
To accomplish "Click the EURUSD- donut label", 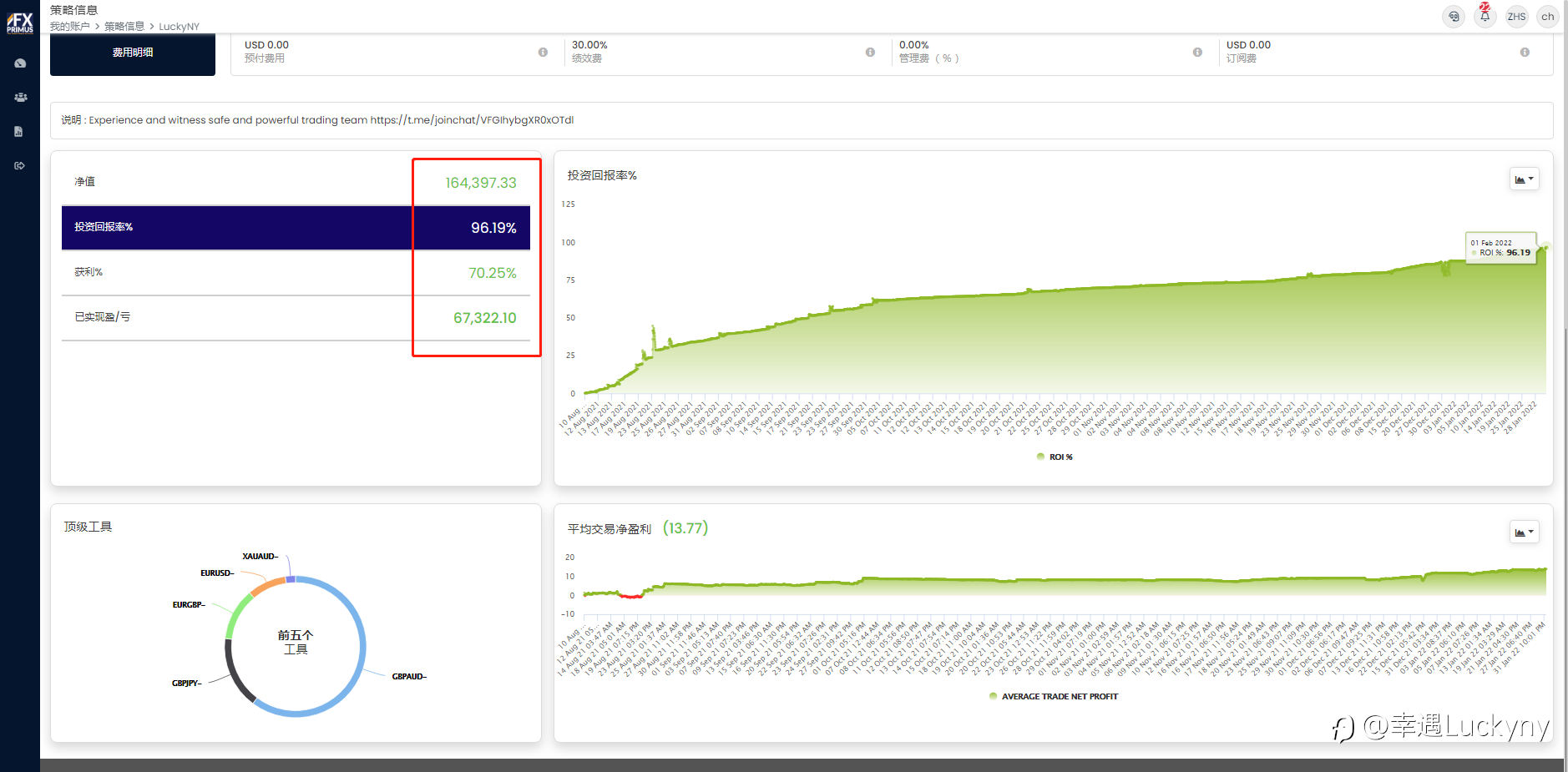I will tap(217, 573).
